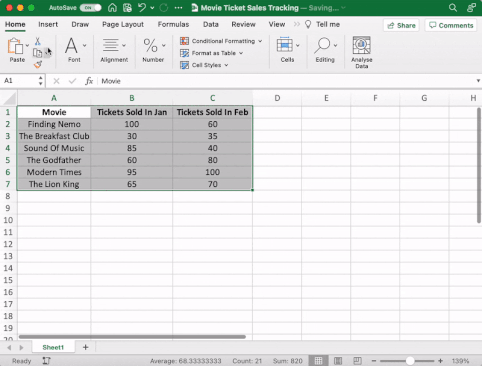
Task: Open the Search magnifier in title bar
Action: [x=453, y=8]
